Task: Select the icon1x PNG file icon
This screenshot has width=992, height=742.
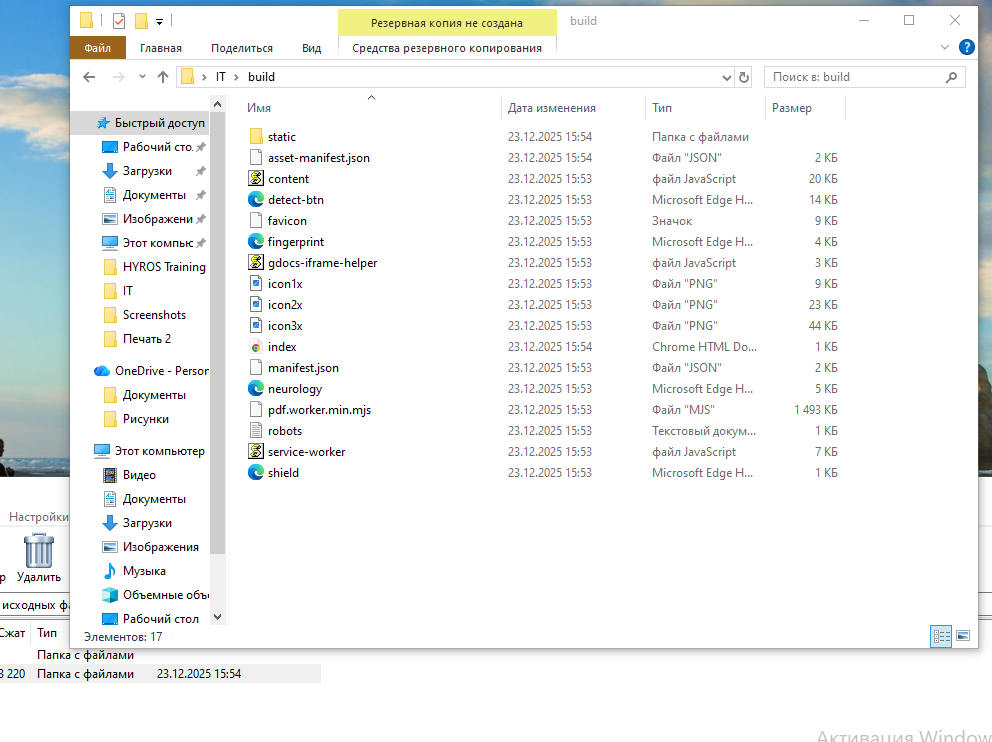Action: click(x=256, y=283)
